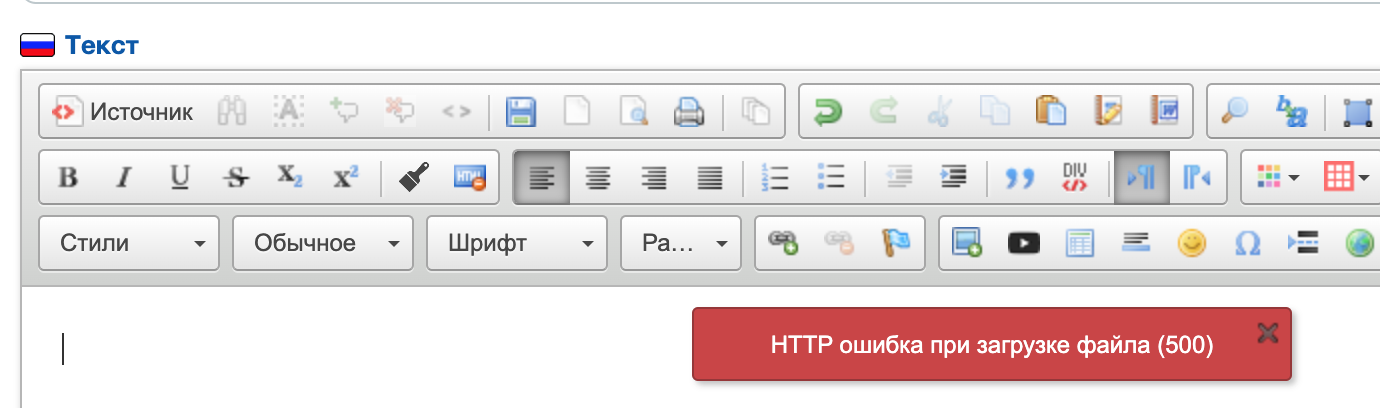Expand the Обычное format dropdown
Viewport: 1380px width, 408px height.
[323, 243]
